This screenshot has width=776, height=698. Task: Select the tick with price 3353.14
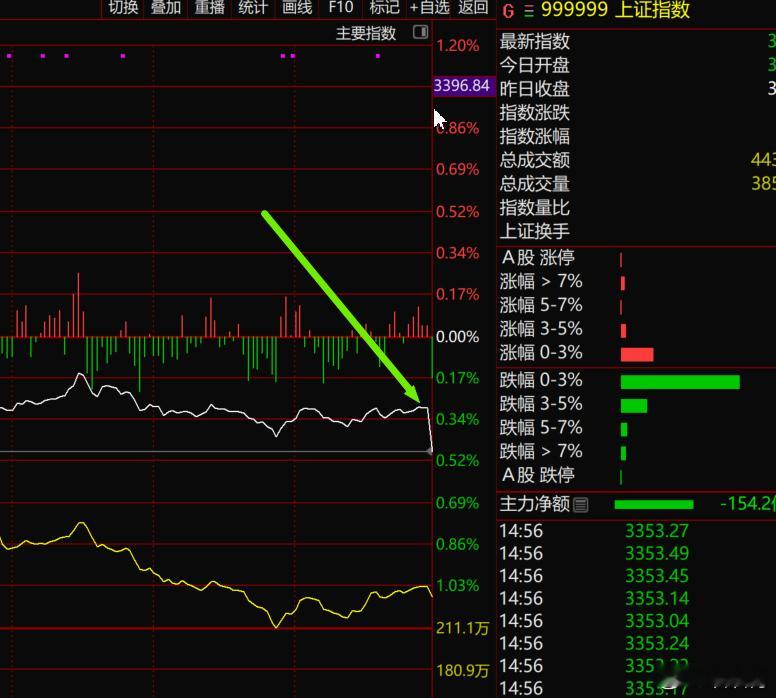click(636, 598)
